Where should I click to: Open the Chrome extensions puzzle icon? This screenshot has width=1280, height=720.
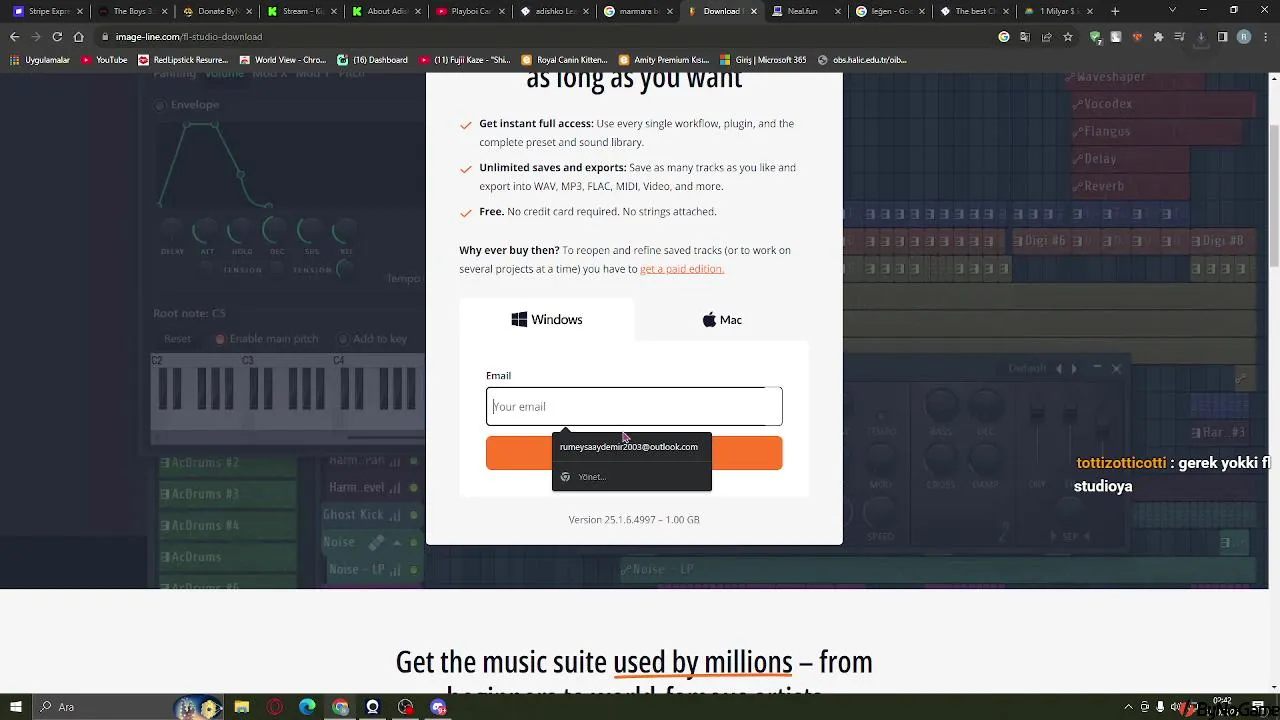click(x=1158, y=37)
